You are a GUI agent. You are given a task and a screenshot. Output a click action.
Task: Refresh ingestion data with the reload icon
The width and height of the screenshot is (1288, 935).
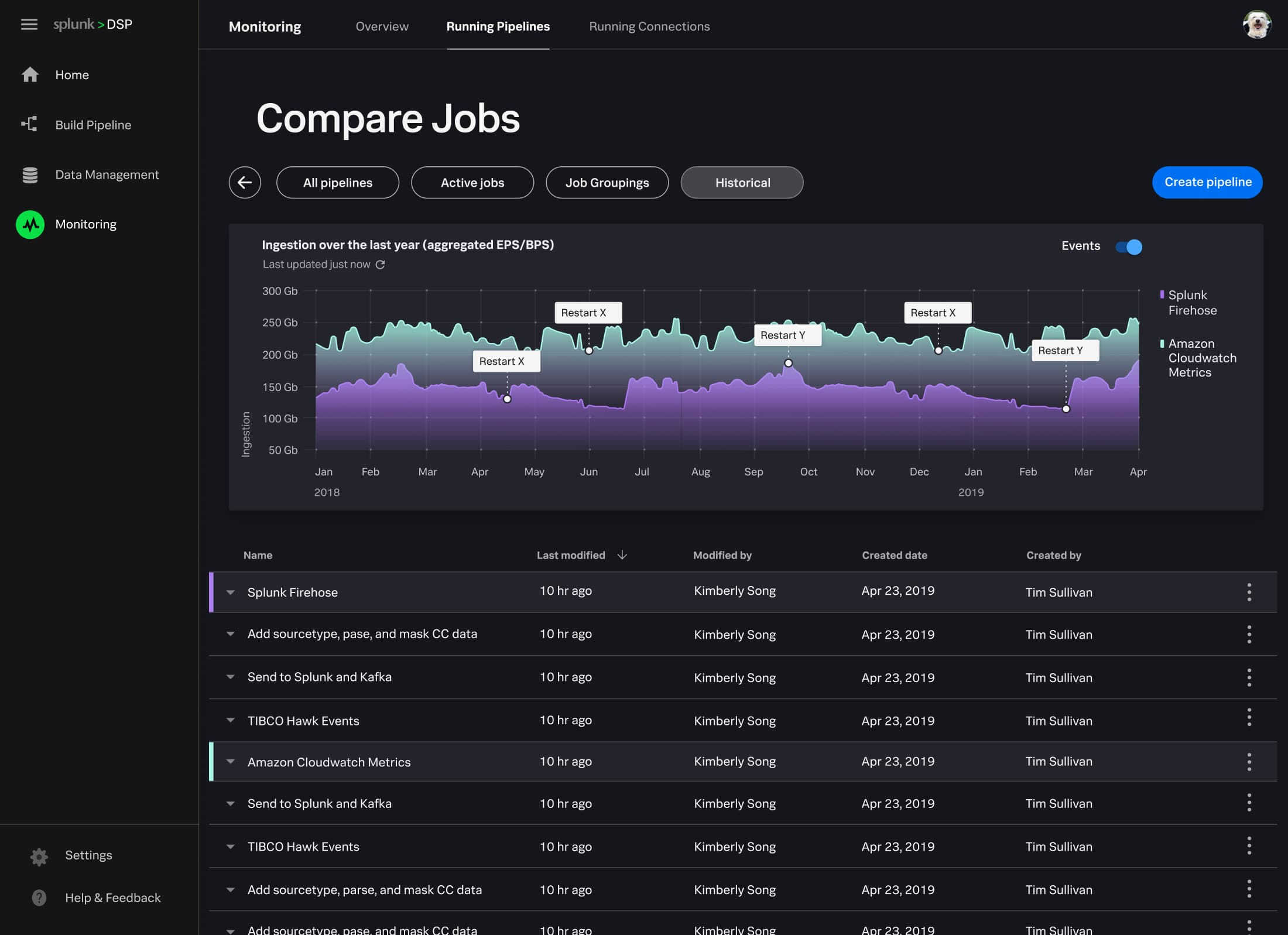381,264
